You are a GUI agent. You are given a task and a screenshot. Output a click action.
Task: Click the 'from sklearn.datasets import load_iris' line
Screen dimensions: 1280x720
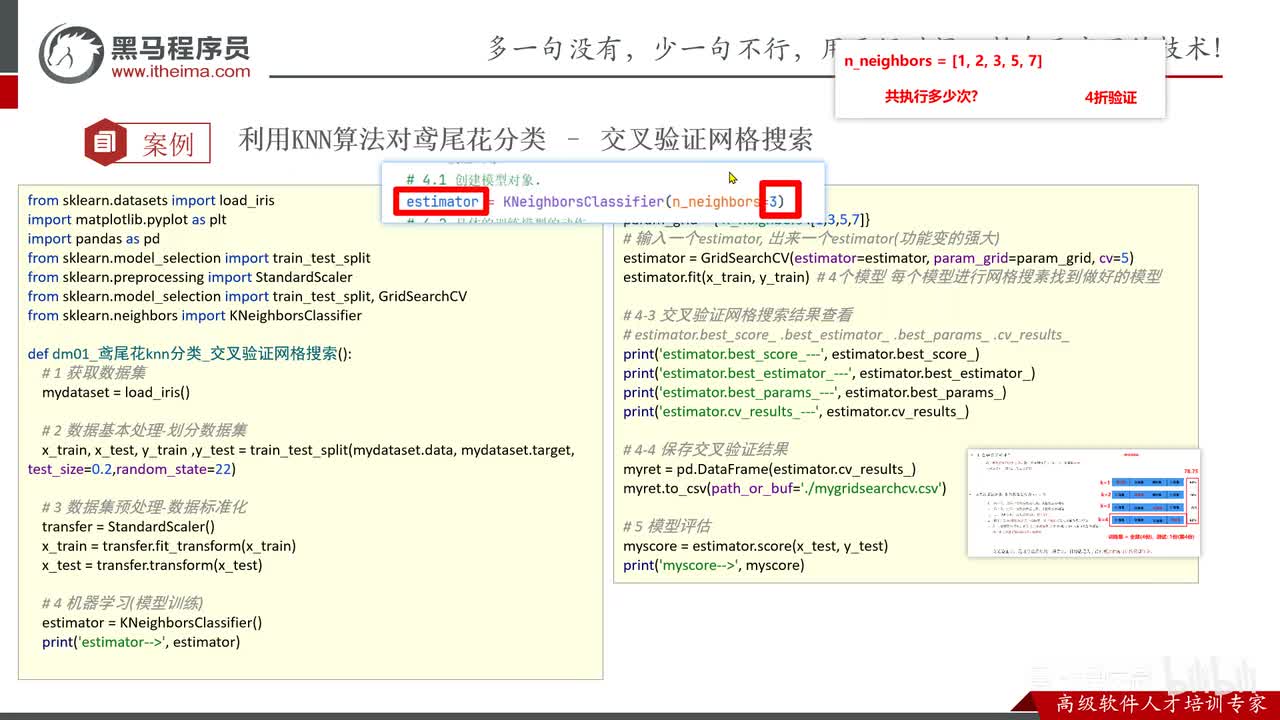click(x=151, y=200)
